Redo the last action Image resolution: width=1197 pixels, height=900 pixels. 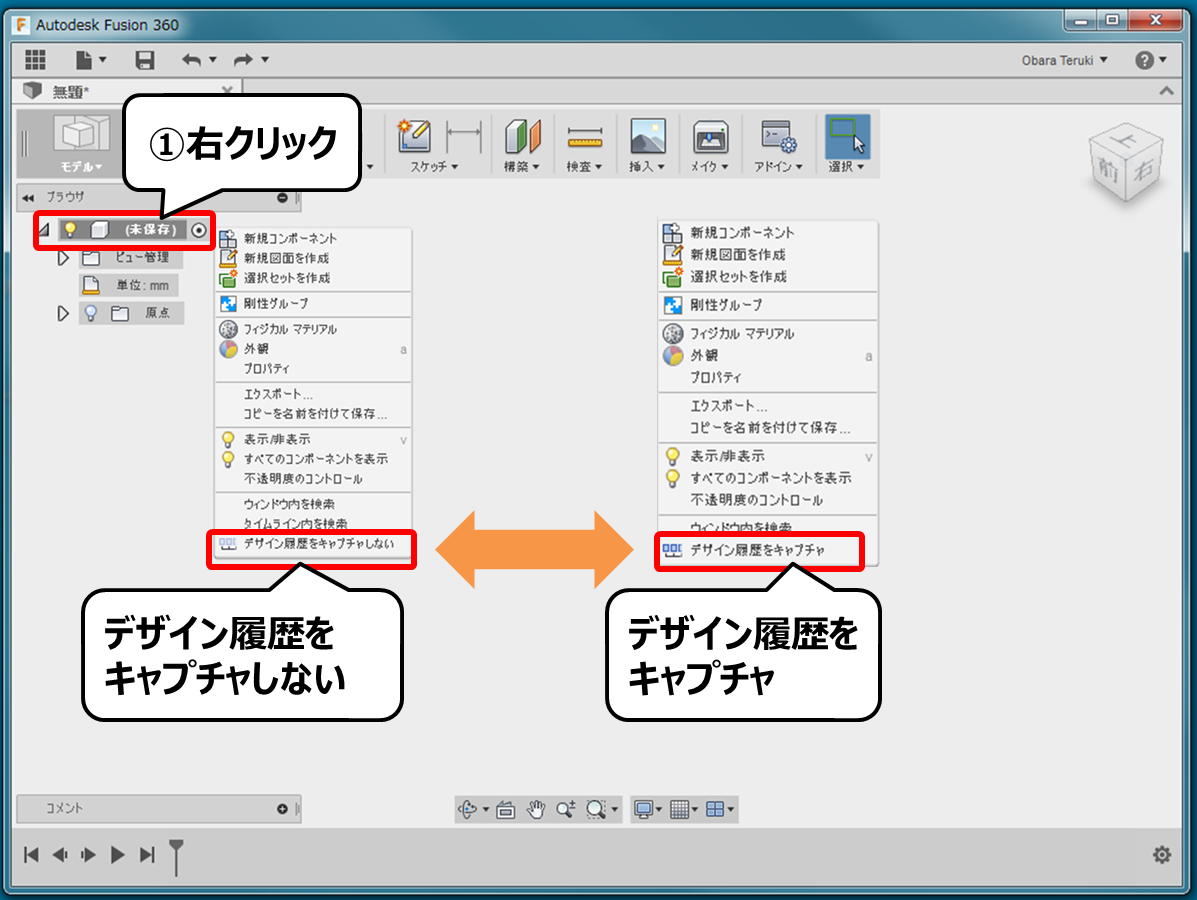[243, 60]
